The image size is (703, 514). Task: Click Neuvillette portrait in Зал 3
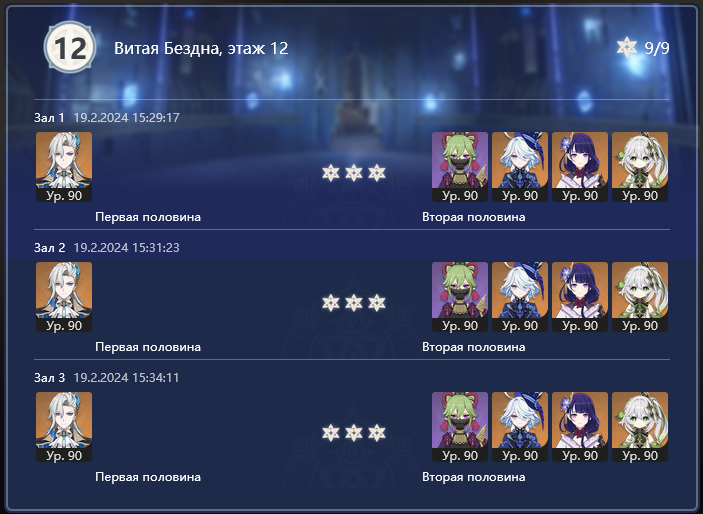click(64, 427)
